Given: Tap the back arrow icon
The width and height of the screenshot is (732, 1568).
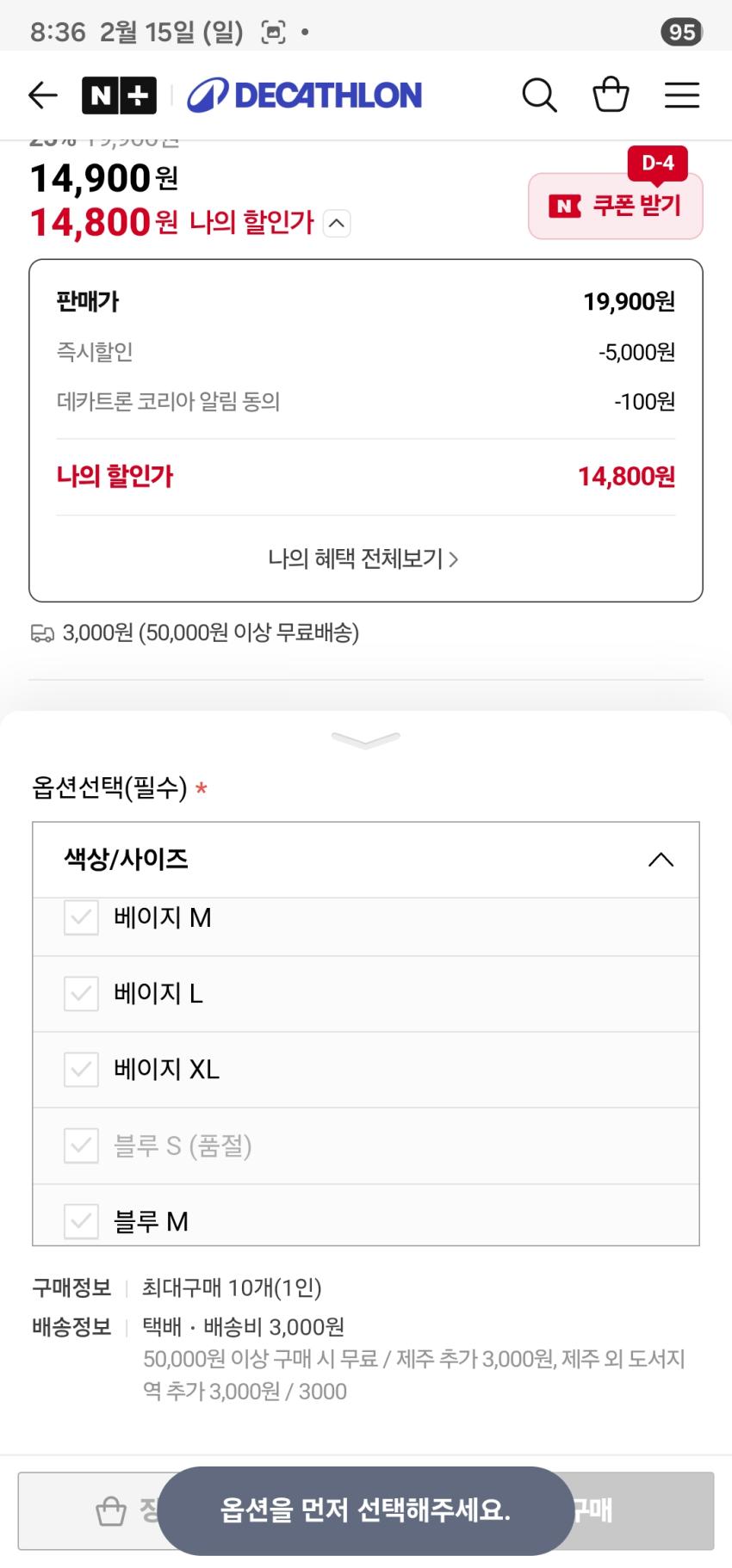Looking at the screenshot, I should click(42, 95).
